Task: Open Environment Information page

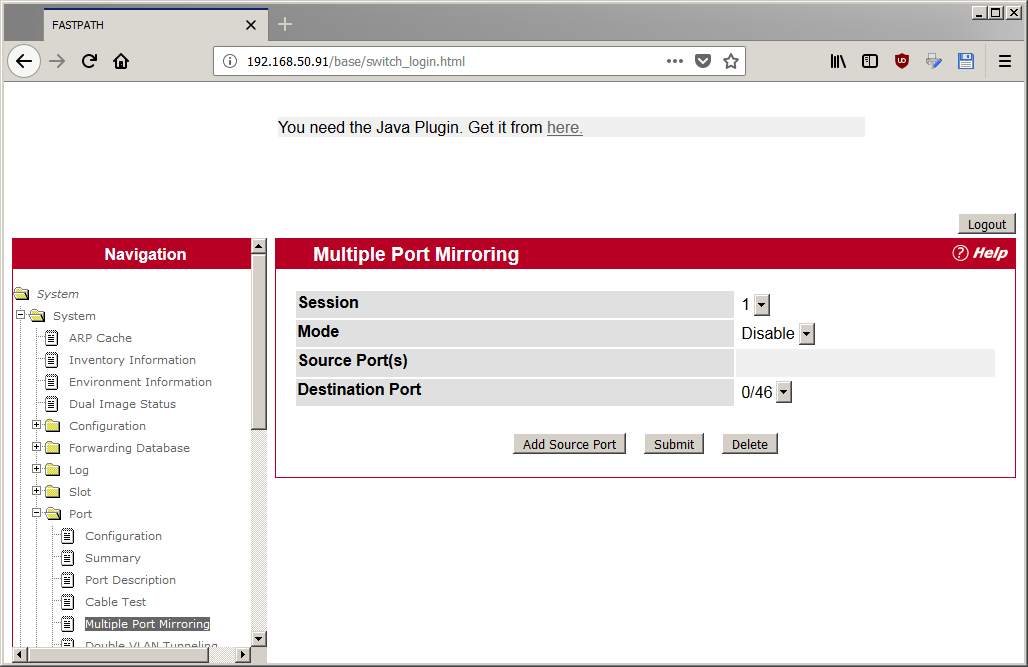Action: (x=140, y=382)
